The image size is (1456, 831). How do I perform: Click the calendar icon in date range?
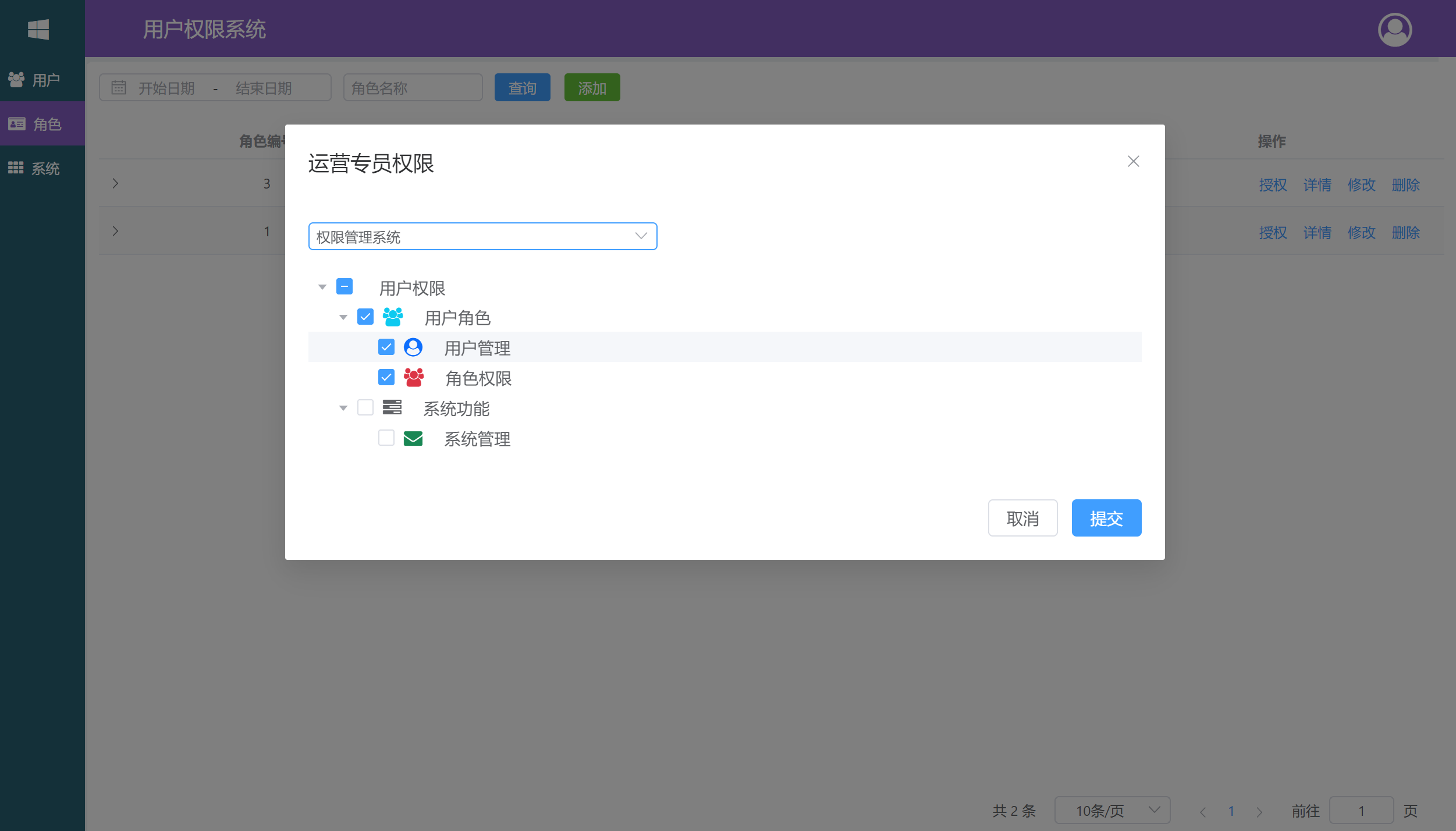point(119,88)
